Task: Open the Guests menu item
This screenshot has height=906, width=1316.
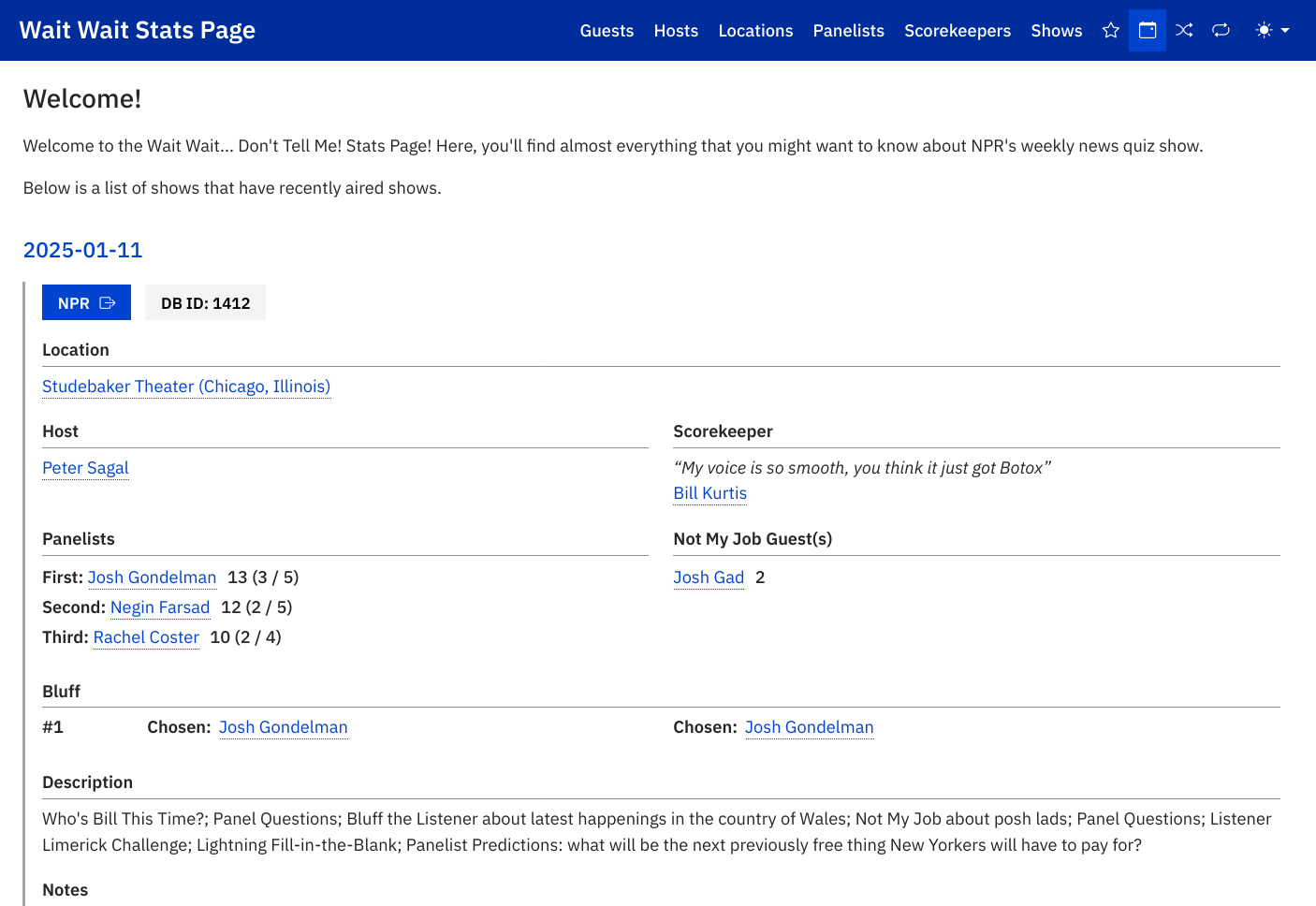Action: pos(607,31)
